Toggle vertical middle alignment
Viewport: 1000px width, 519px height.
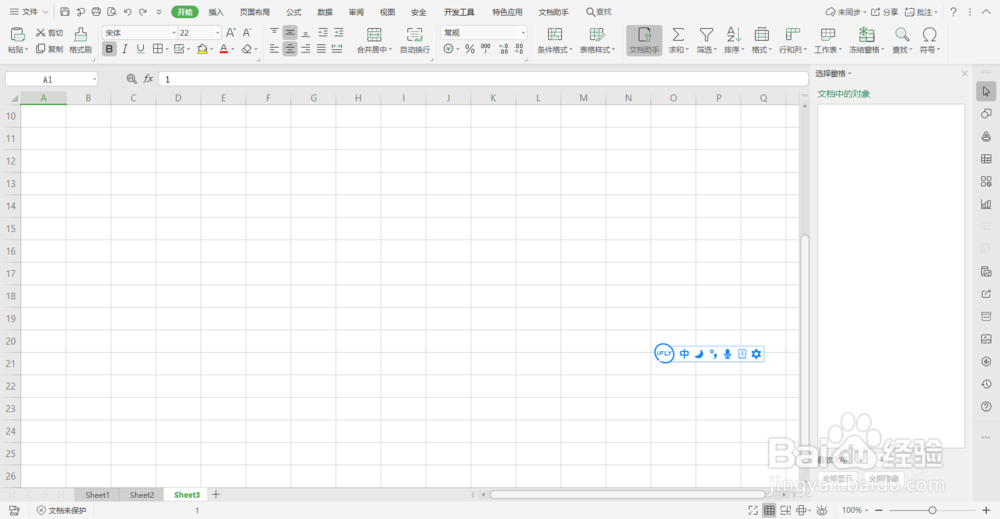[x=290, y=33]
